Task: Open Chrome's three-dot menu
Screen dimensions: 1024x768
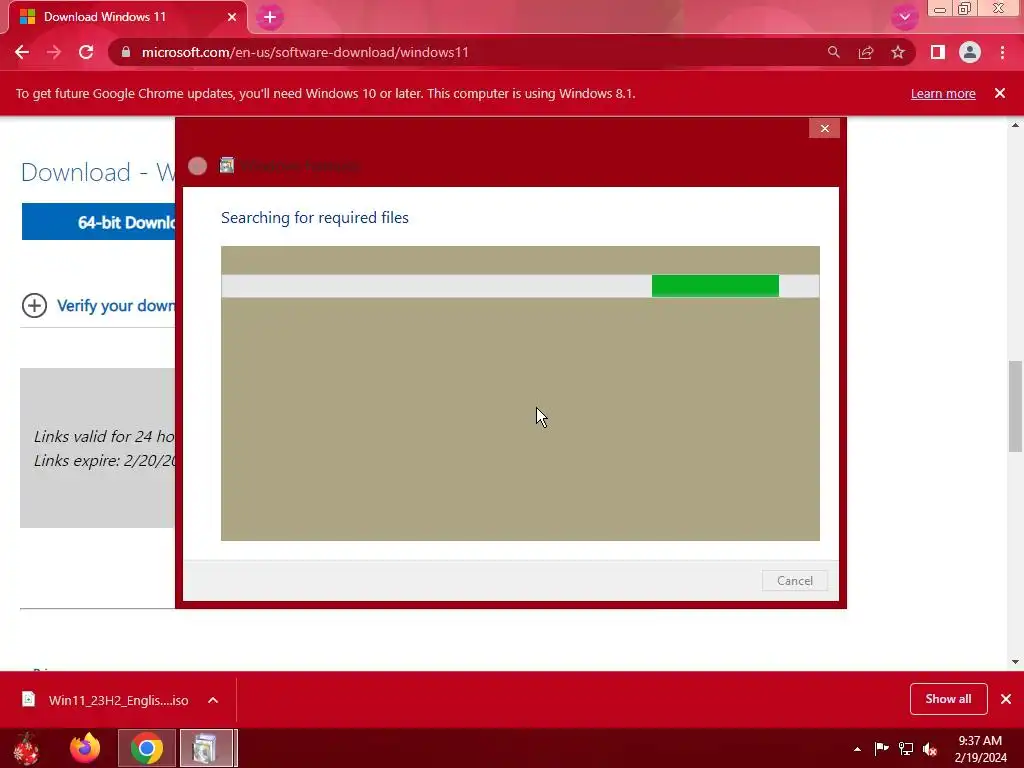Action: 1002,52
